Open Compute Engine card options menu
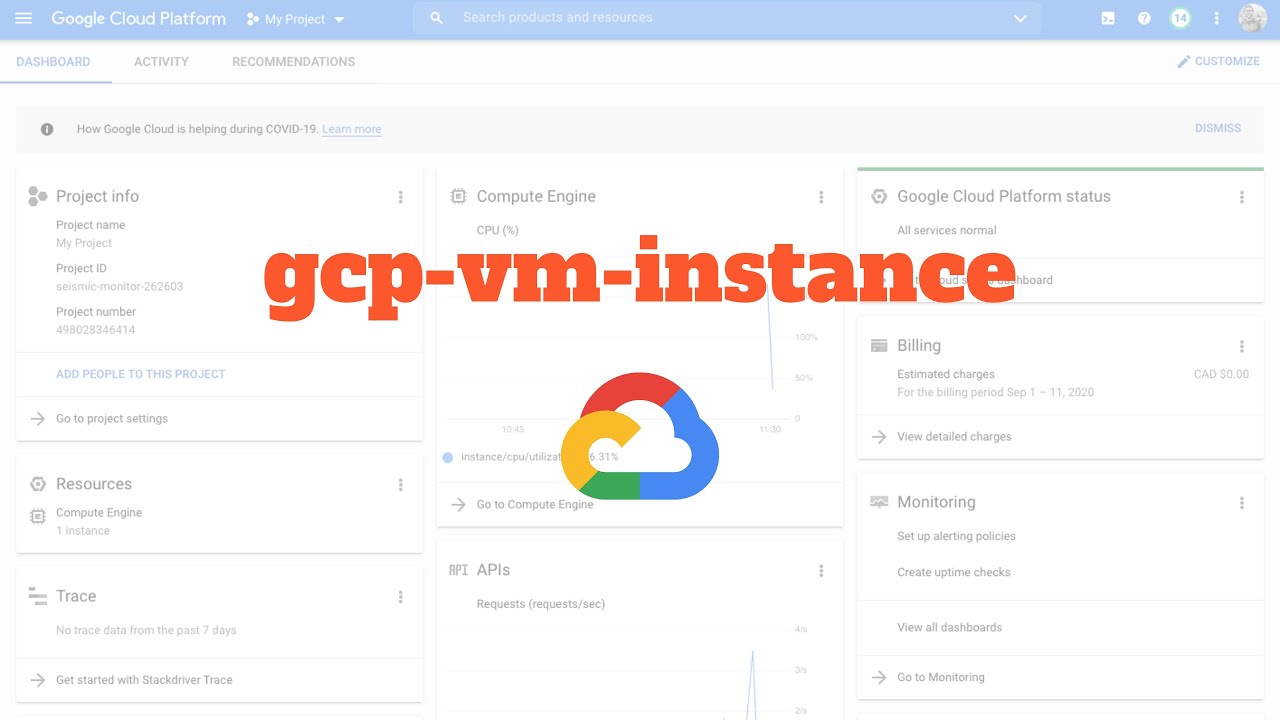Viewport: 1280px width, 720px height. 821,197
